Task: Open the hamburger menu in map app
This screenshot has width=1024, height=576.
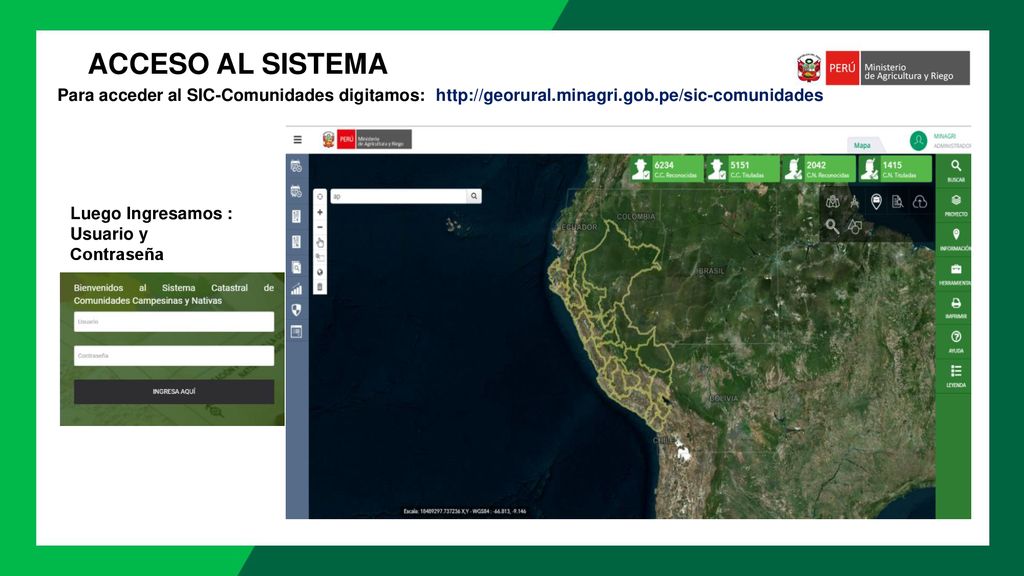Action: (297, 140)
